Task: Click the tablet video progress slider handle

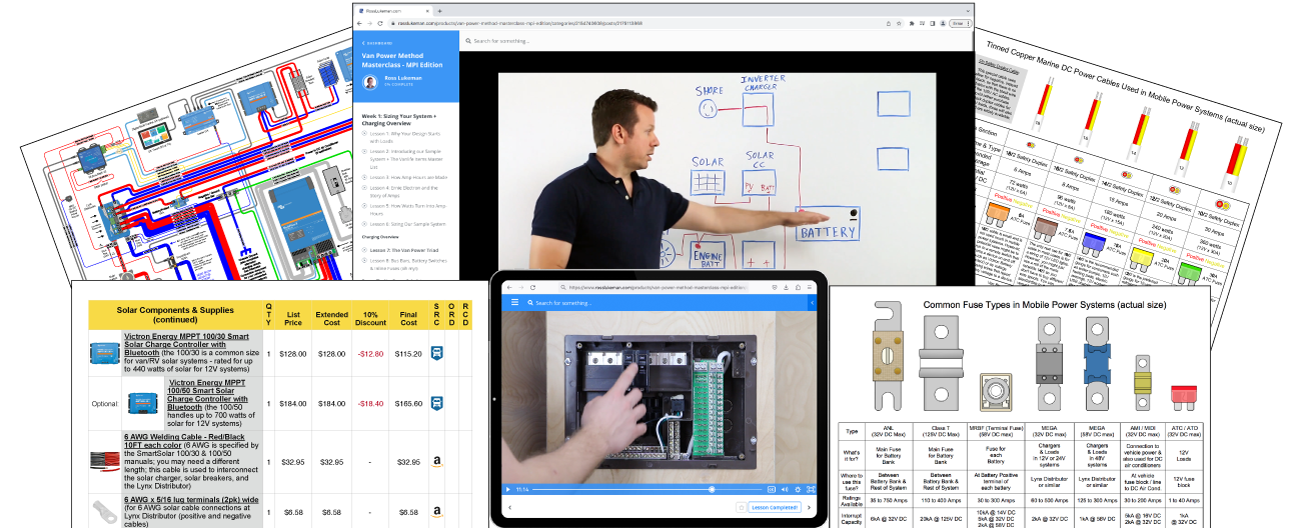Action: pos(712,489)
